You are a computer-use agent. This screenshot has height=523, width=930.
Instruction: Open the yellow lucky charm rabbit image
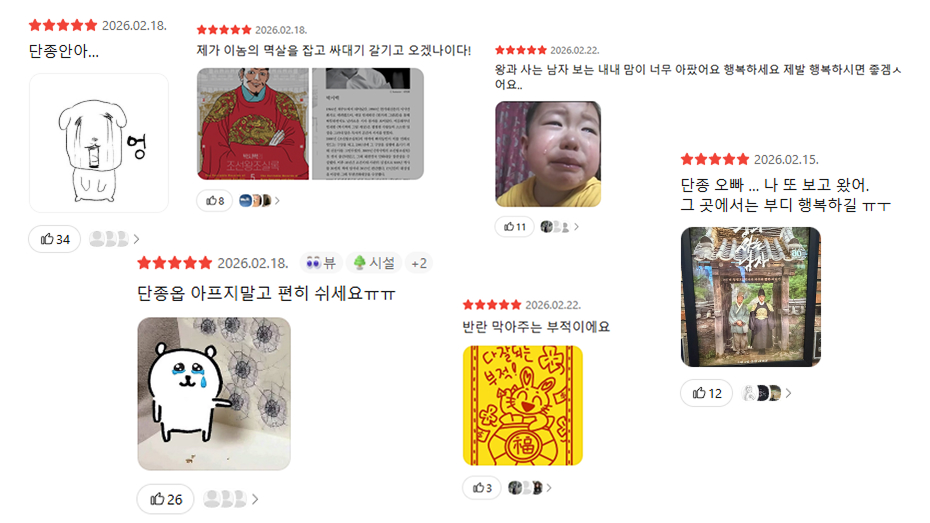[x=523, y=406]
